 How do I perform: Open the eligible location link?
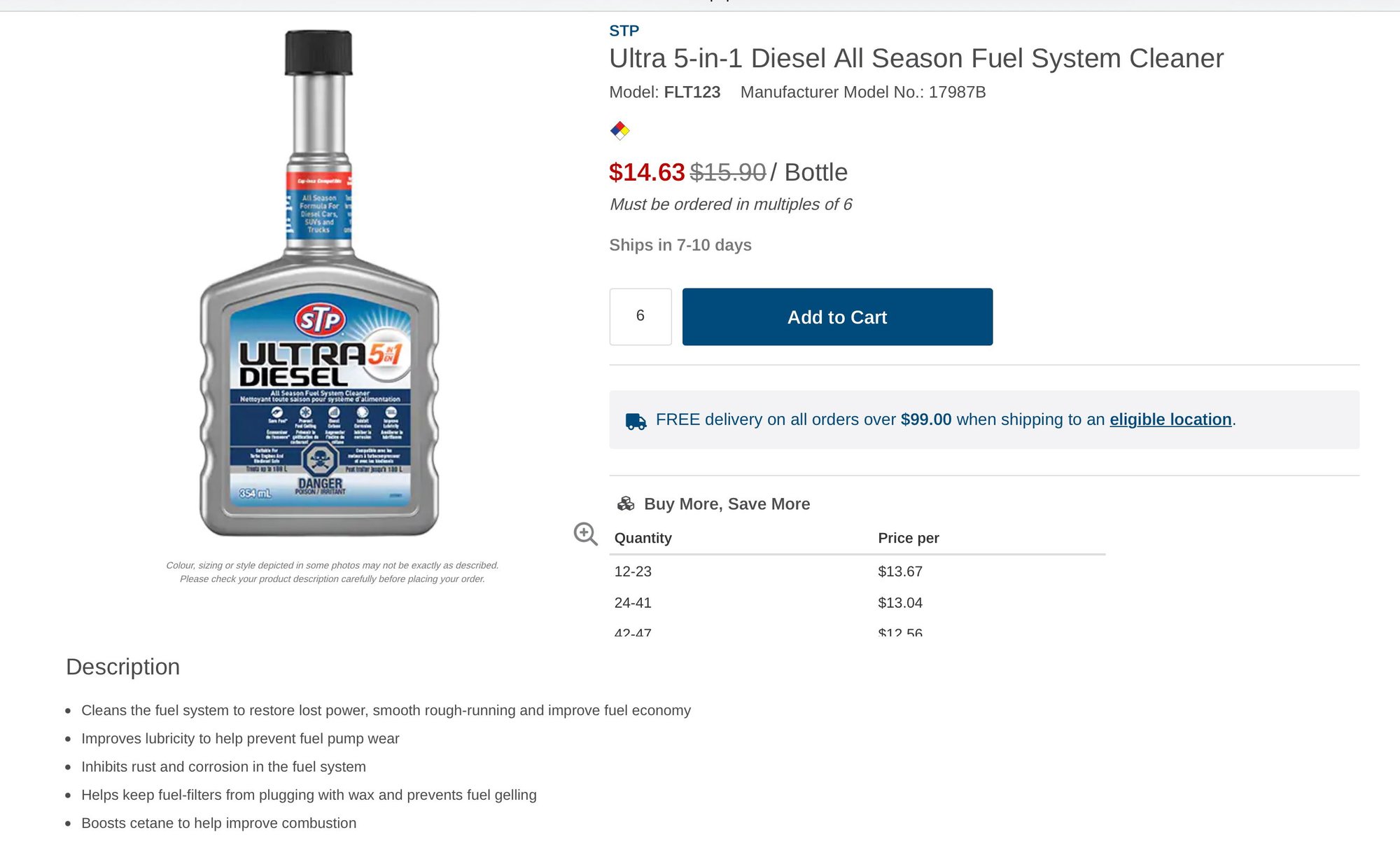[1170, 419]
